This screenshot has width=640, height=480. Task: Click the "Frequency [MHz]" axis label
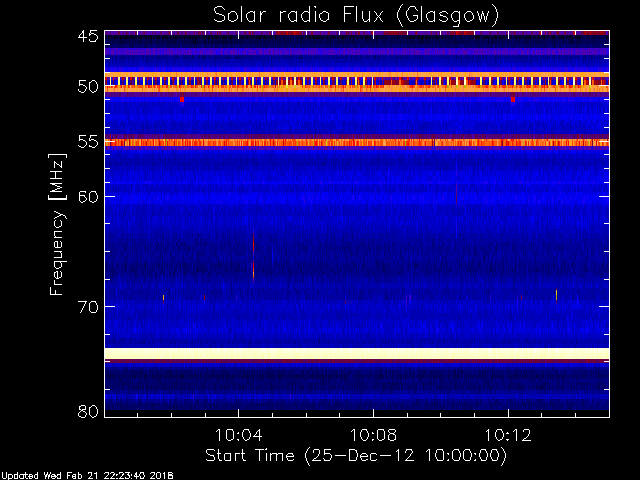(57, 224)
